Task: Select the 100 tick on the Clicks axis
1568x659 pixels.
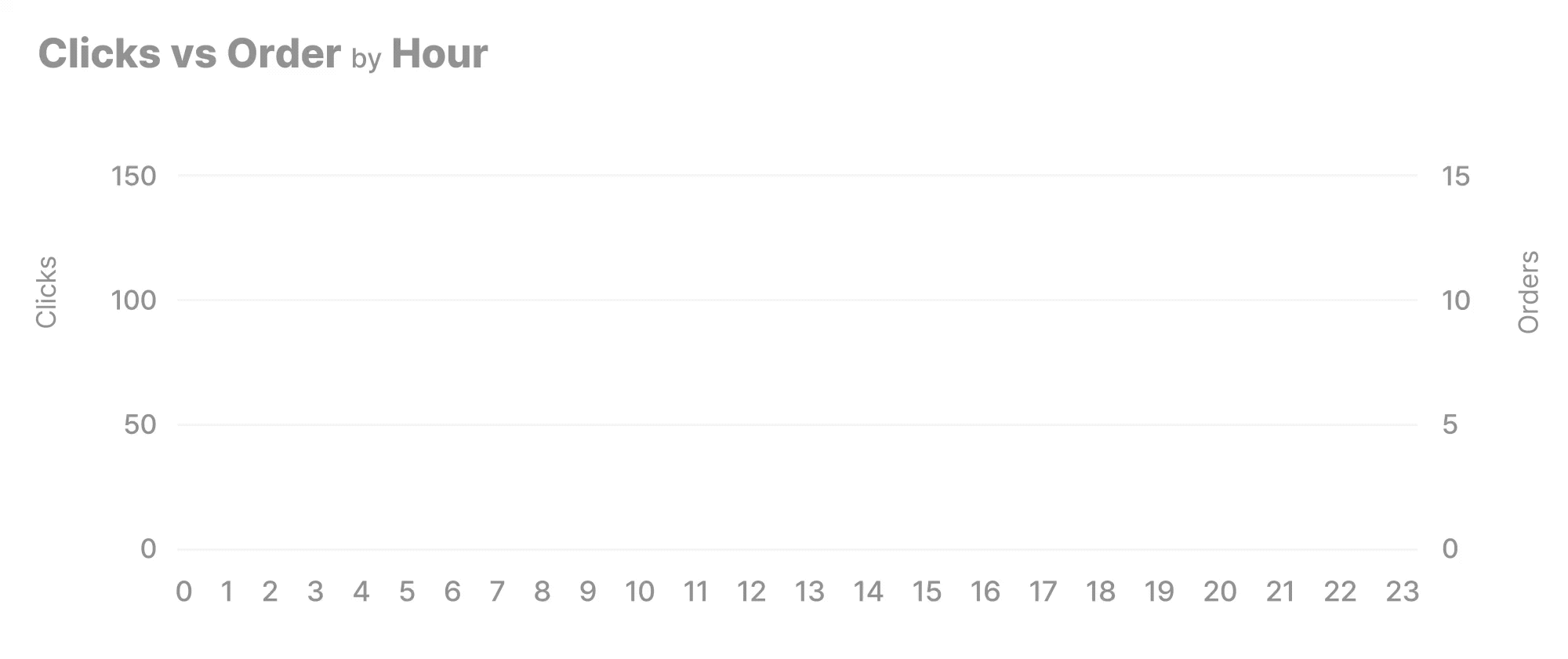Action: click(x=134, y=300)
